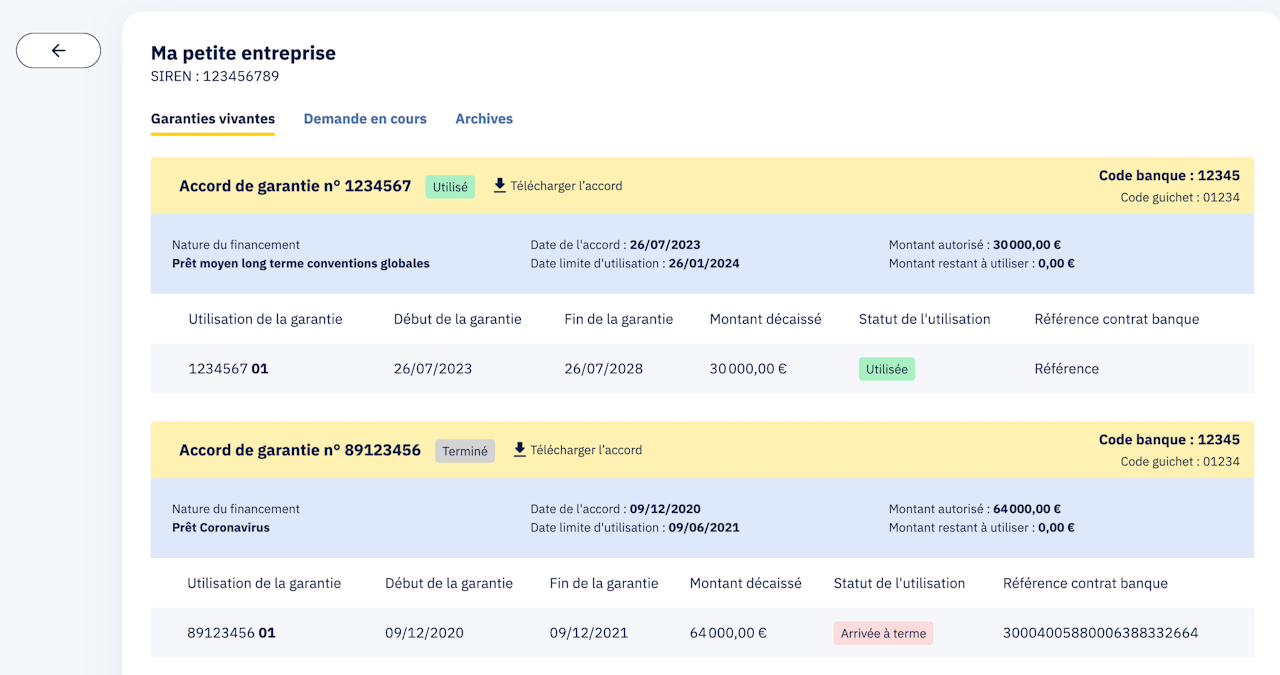
Task: Click the green Utilisée status tag
Action: point(887,369)
